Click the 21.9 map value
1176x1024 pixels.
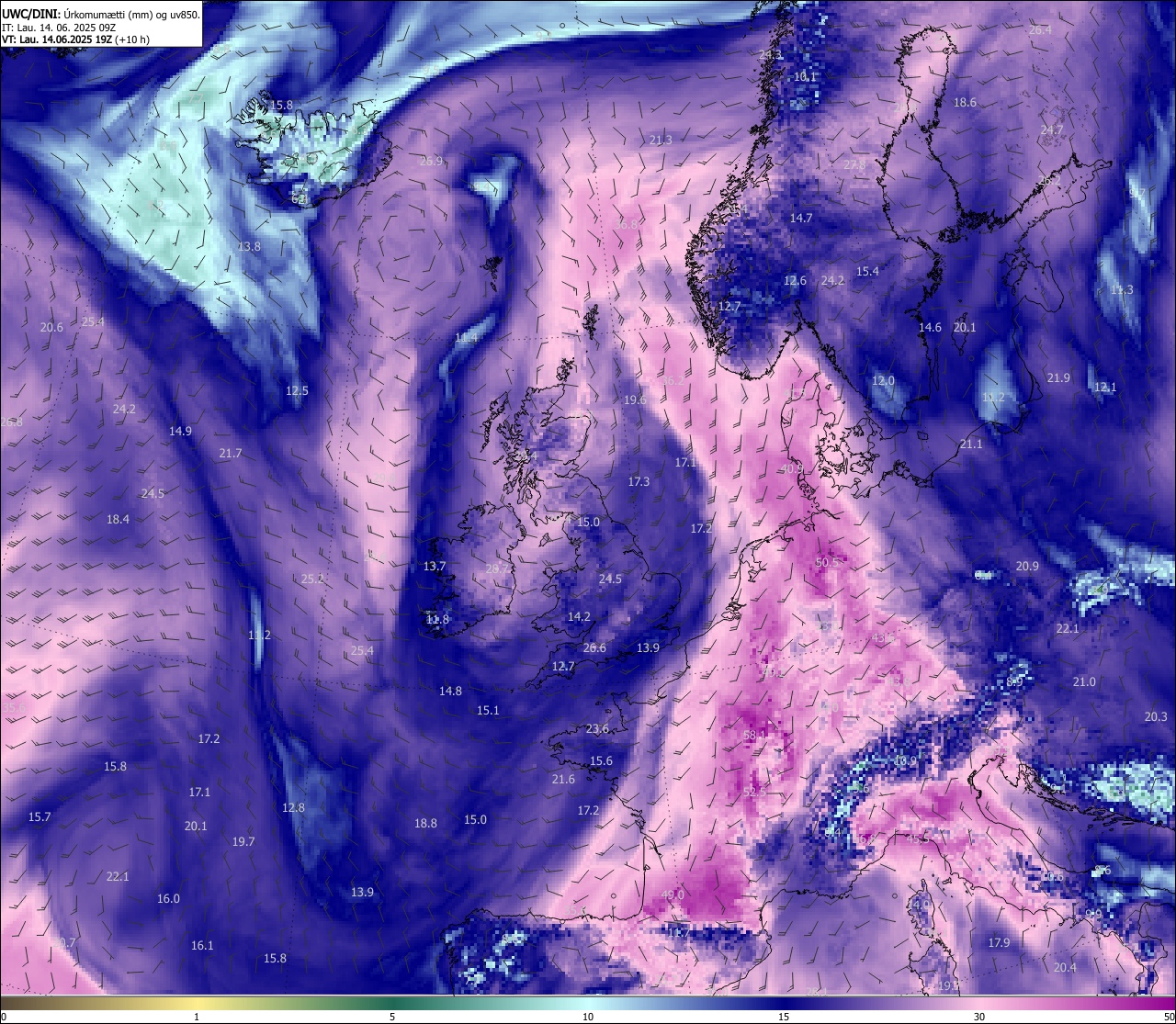1058,377
